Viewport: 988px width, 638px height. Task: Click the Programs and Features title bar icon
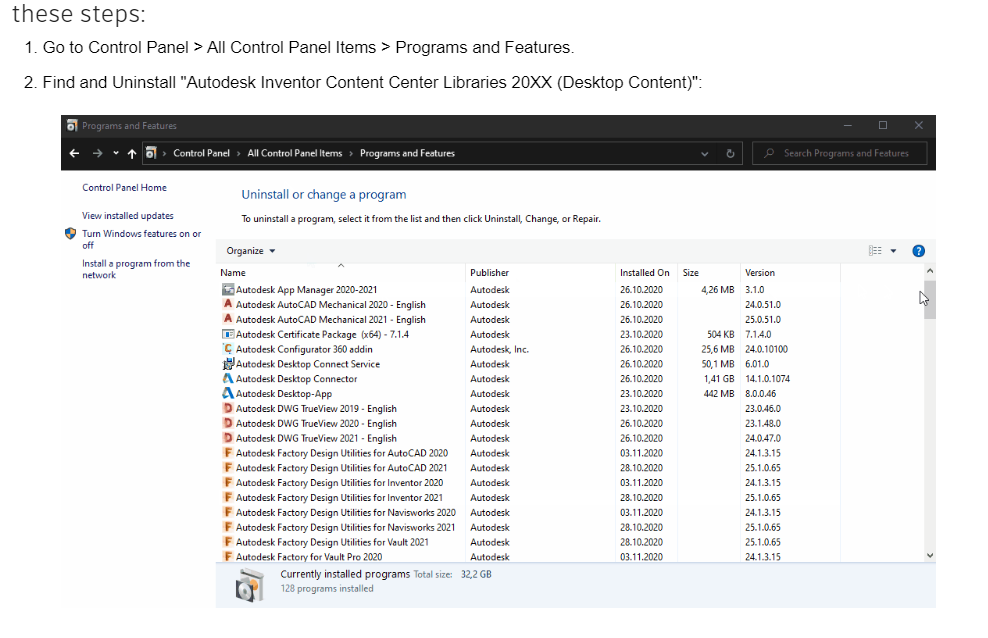point(72,125)
